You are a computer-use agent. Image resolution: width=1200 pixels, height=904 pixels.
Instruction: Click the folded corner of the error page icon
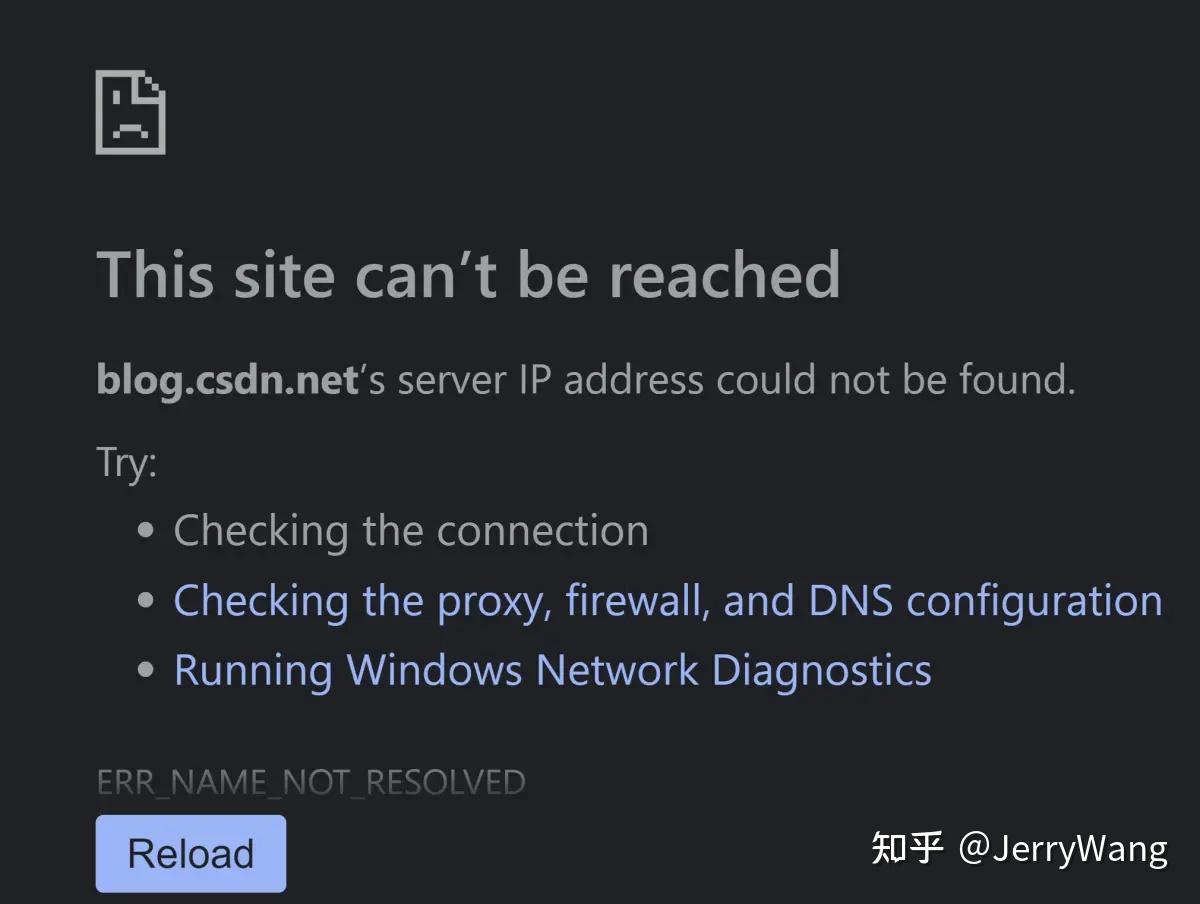[x=152, y=85]
